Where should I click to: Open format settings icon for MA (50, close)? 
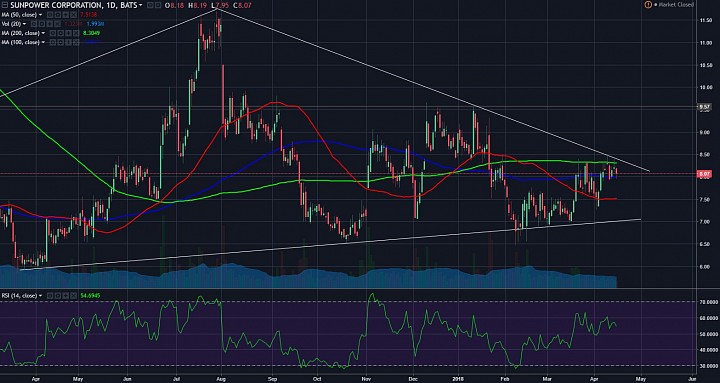coord(57,15)
